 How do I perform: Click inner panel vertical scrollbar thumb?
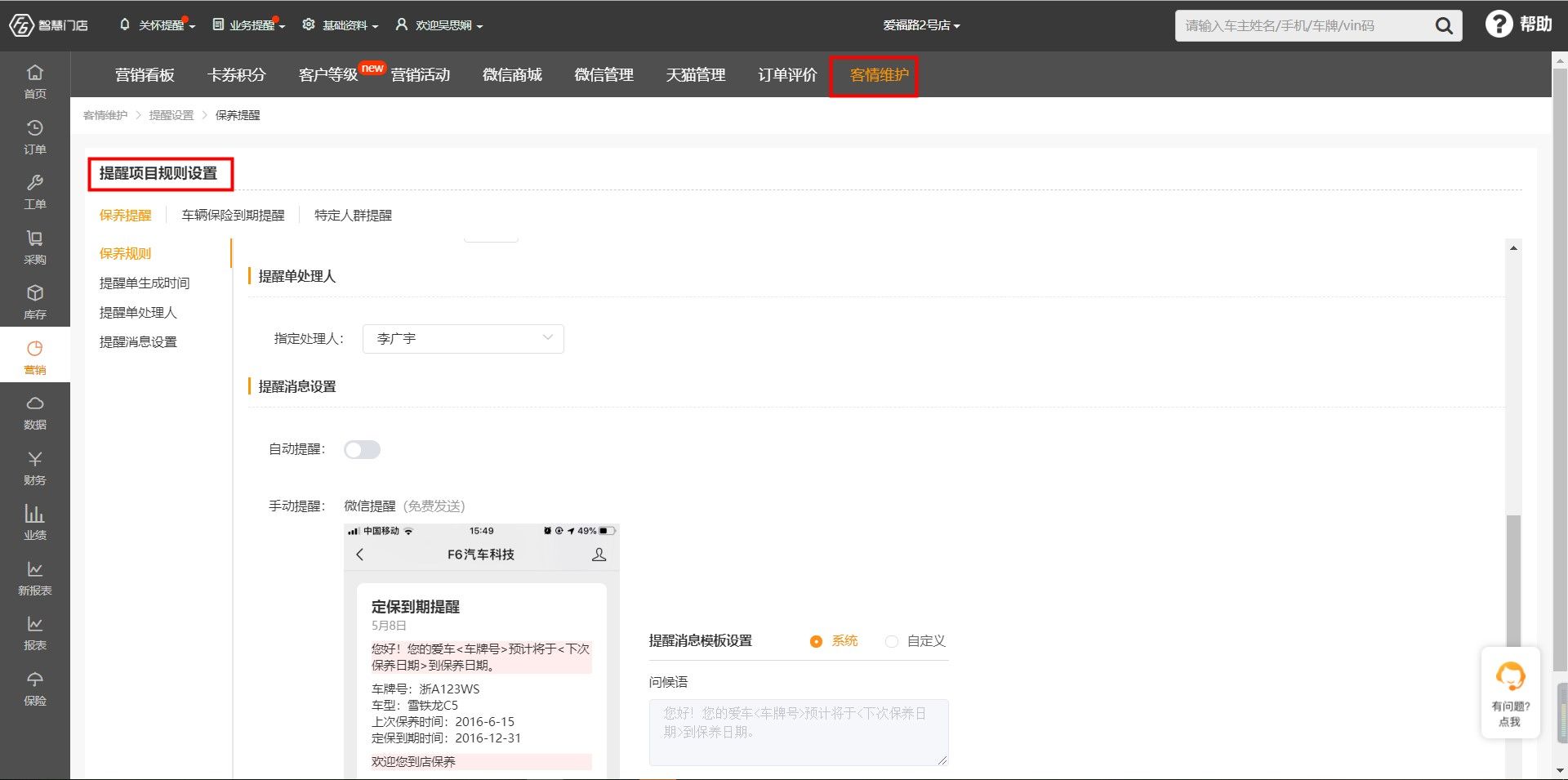pyautogui.click(x=1513, y=580)
